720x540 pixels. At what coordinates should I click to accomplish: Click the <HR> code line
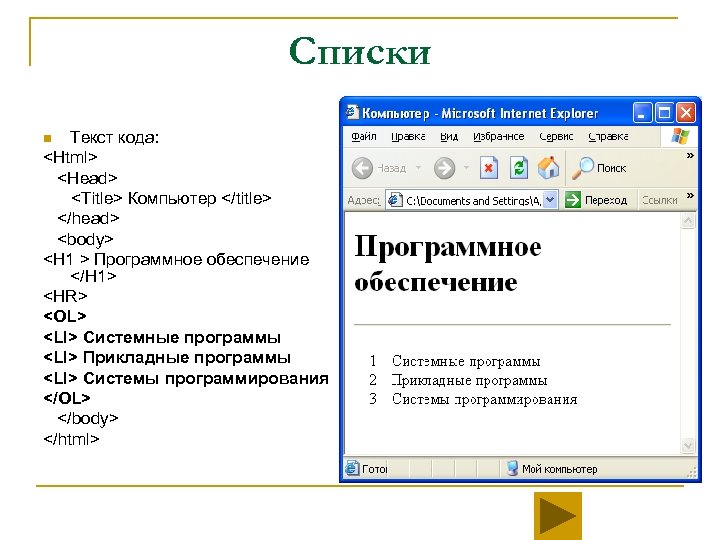tap(65, 296)
